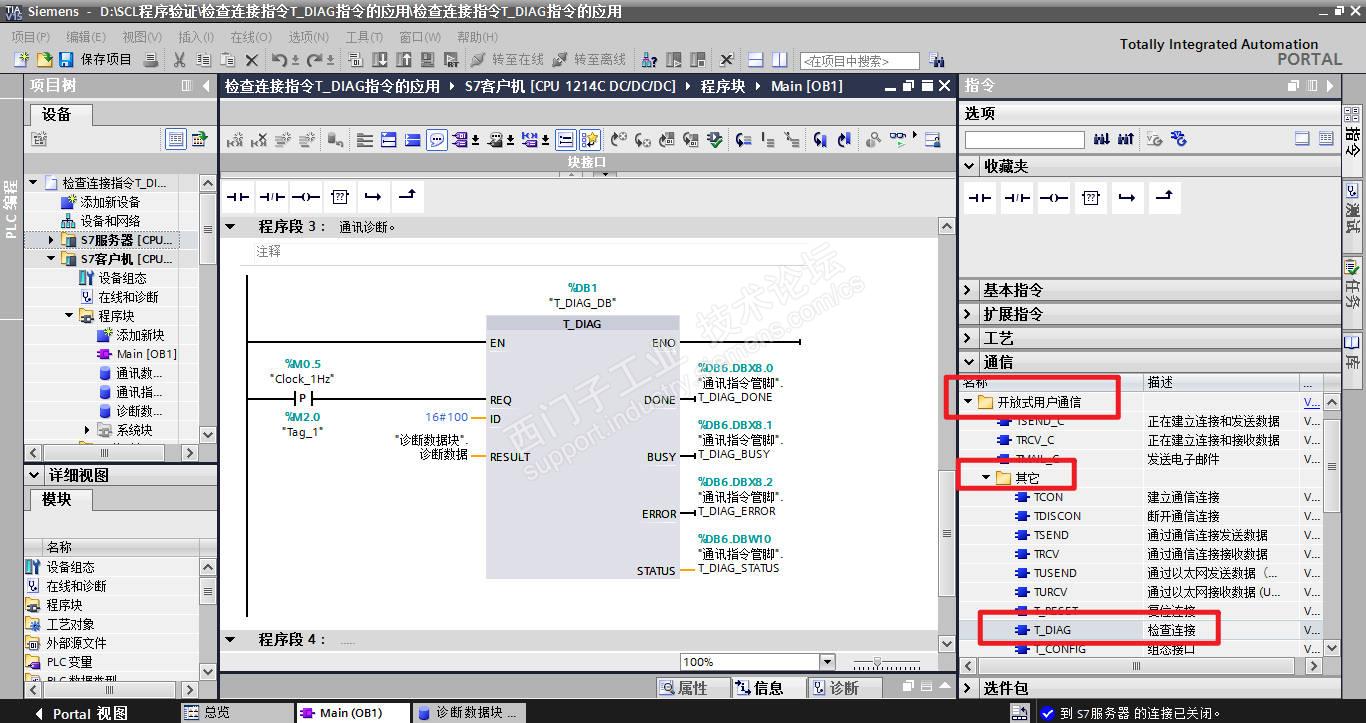1366x723 pixels.
Task: Toggle the favorites star in editor toolbar
Action: pos(590,140)
